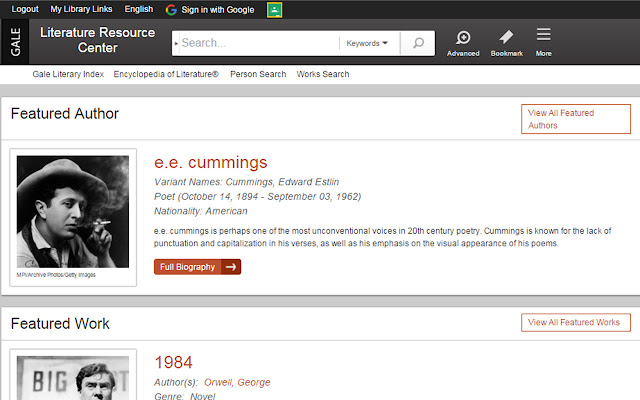Open My Library Links
The height and width of the screenshot is (400, 640).
tap(81, 9)
